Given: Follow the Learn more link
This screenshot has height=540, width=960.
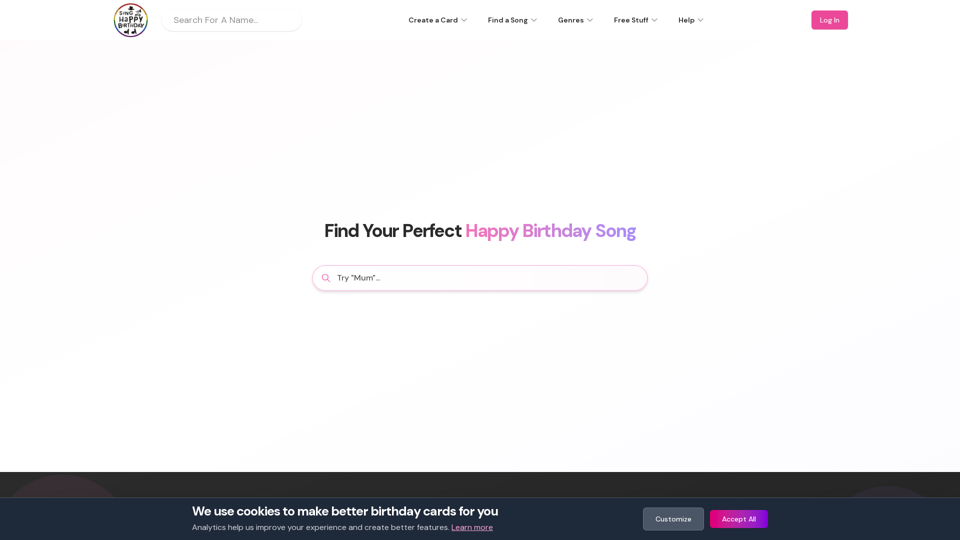Looking at the screenshot, I should coord(472,527).
